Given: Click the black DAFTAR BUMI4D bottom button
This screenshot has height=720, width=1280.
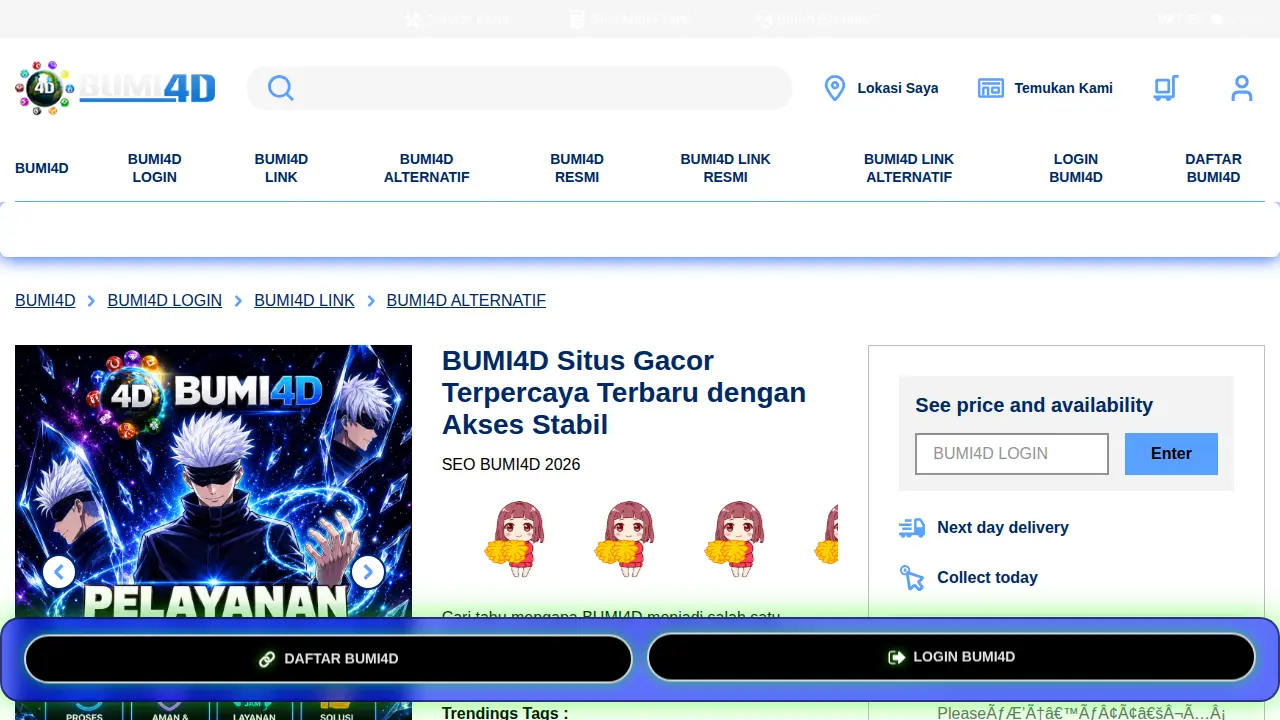Looking at the screenshot, I should click(328, 659).
